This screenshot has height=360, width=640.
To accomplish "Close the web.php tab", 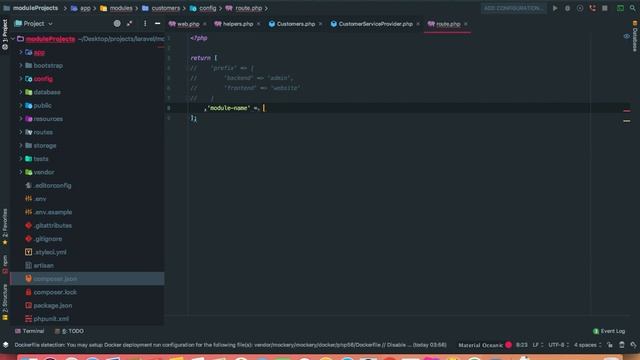I will tap(204, 24).
